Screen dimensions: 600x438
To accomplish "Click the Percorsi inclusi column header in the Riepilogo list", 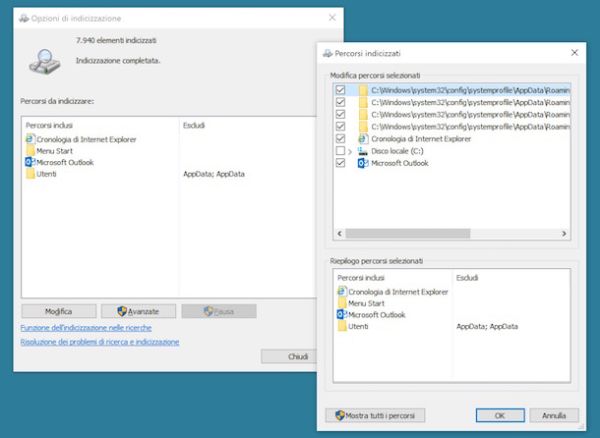I will [360, 276].
